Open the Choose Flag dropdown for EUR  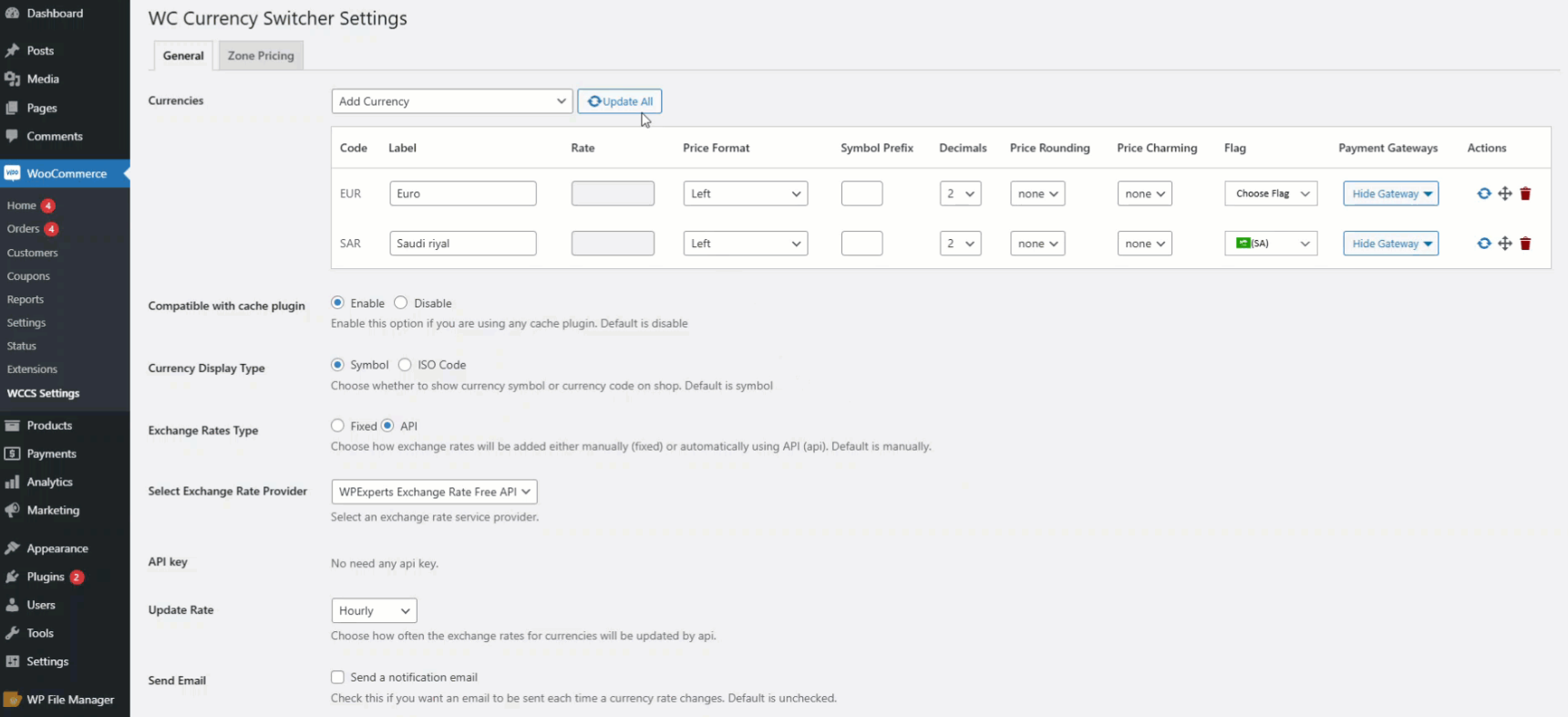click(1271, 193)
